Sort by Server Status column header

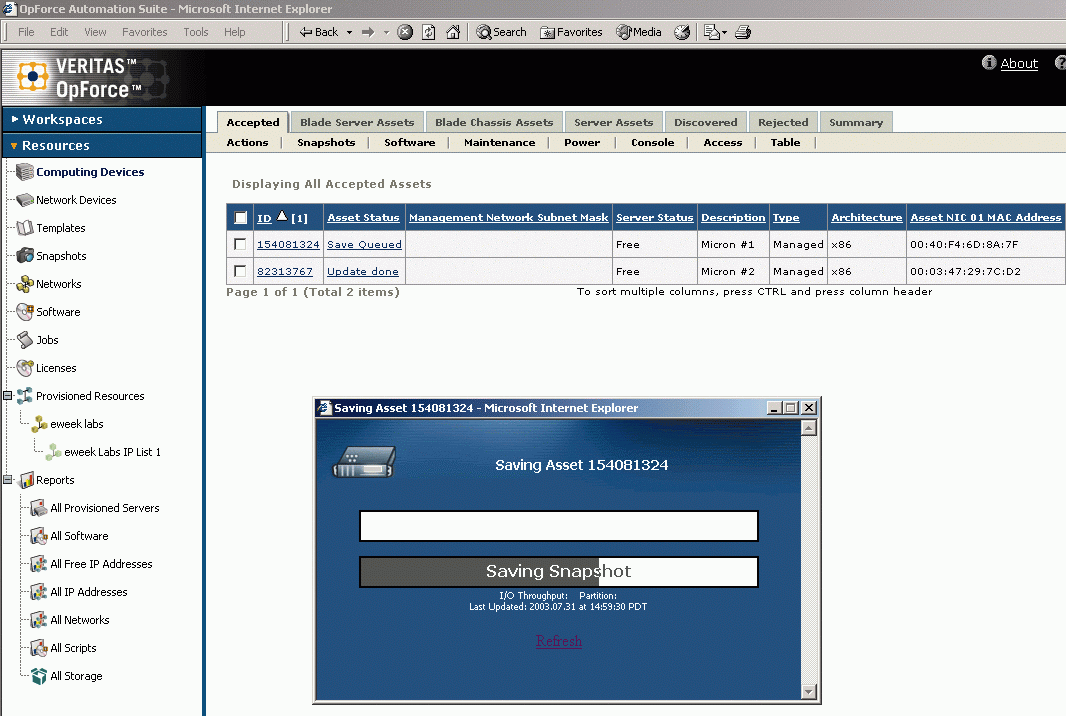[655, 218]
